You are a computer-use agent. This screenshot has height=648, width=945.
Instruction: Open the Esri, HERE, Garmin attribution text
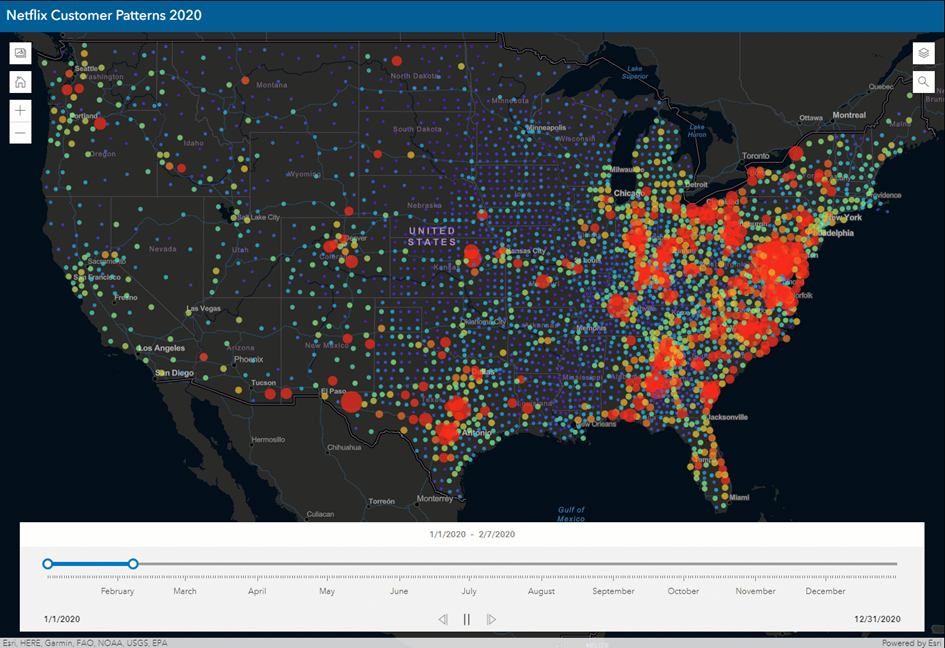[x=85, y=643]
